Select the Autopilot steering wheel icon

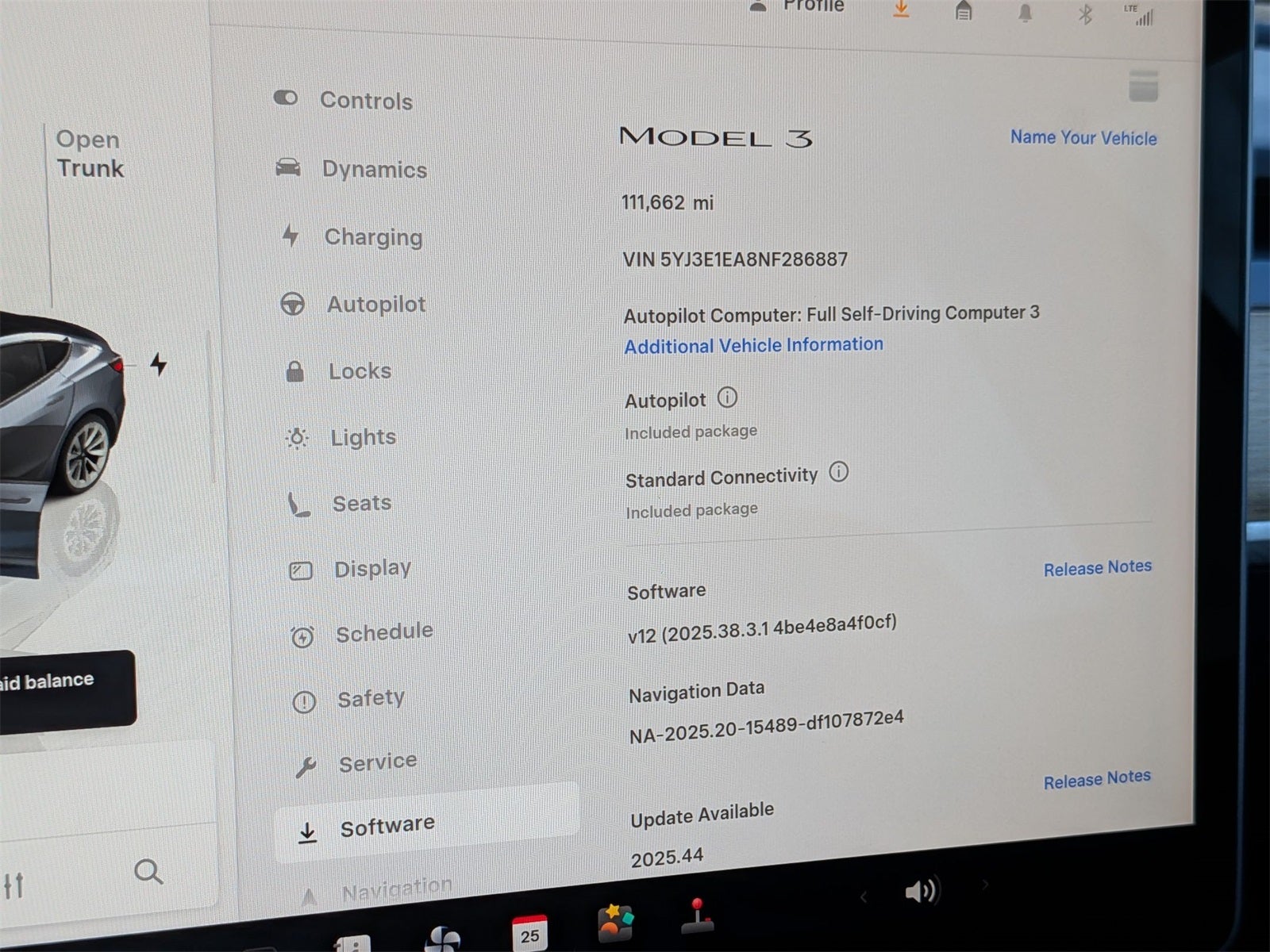point(294,302)
